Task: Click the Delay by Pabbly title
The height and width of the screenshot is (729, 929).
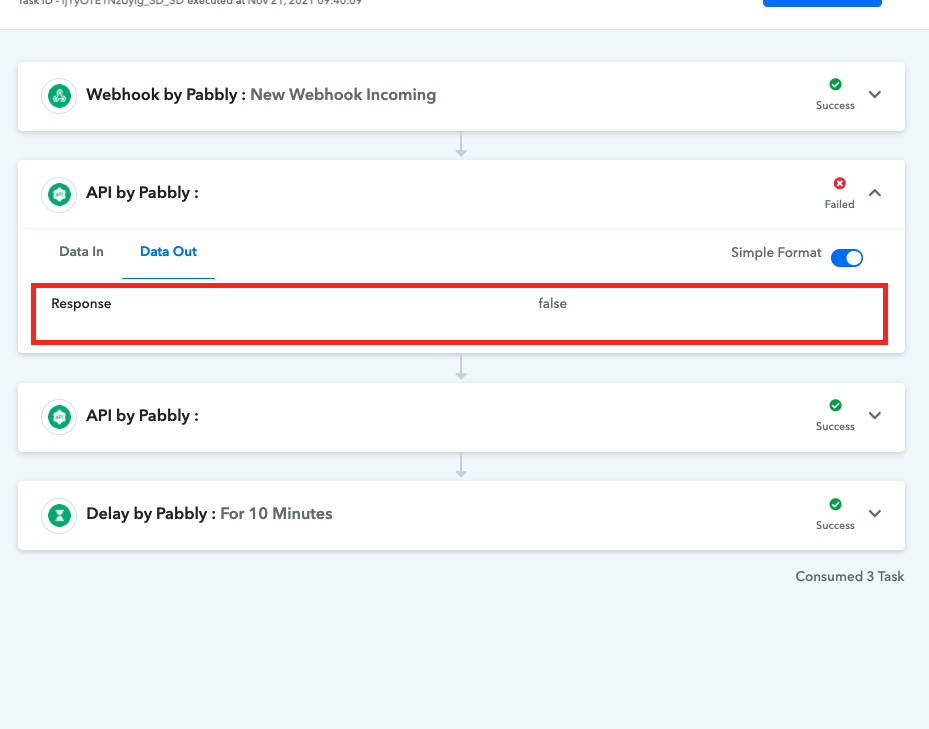Action: point(151,513)
